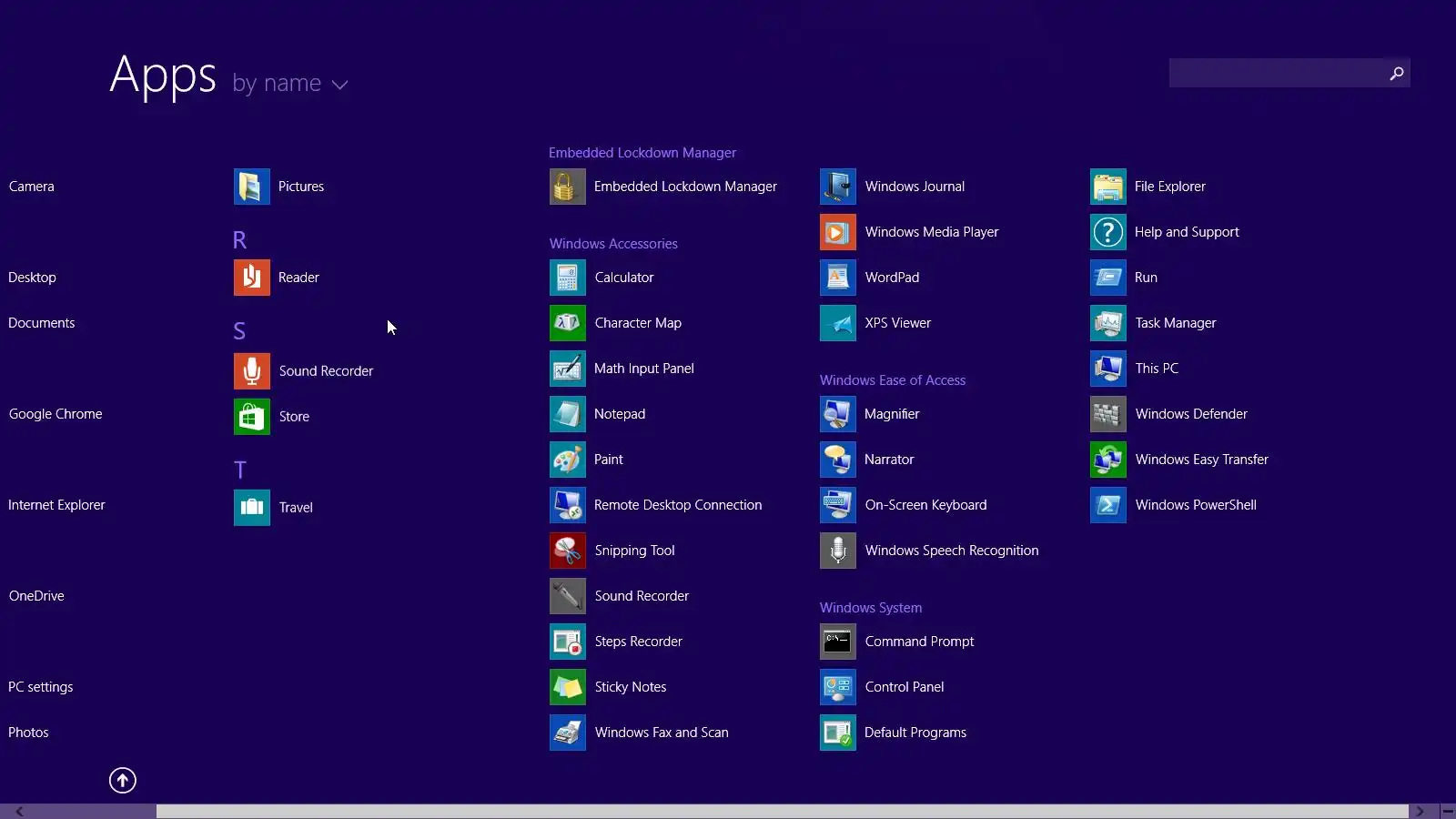
Task: Open the Character Map icon
Action: point(568,323)
